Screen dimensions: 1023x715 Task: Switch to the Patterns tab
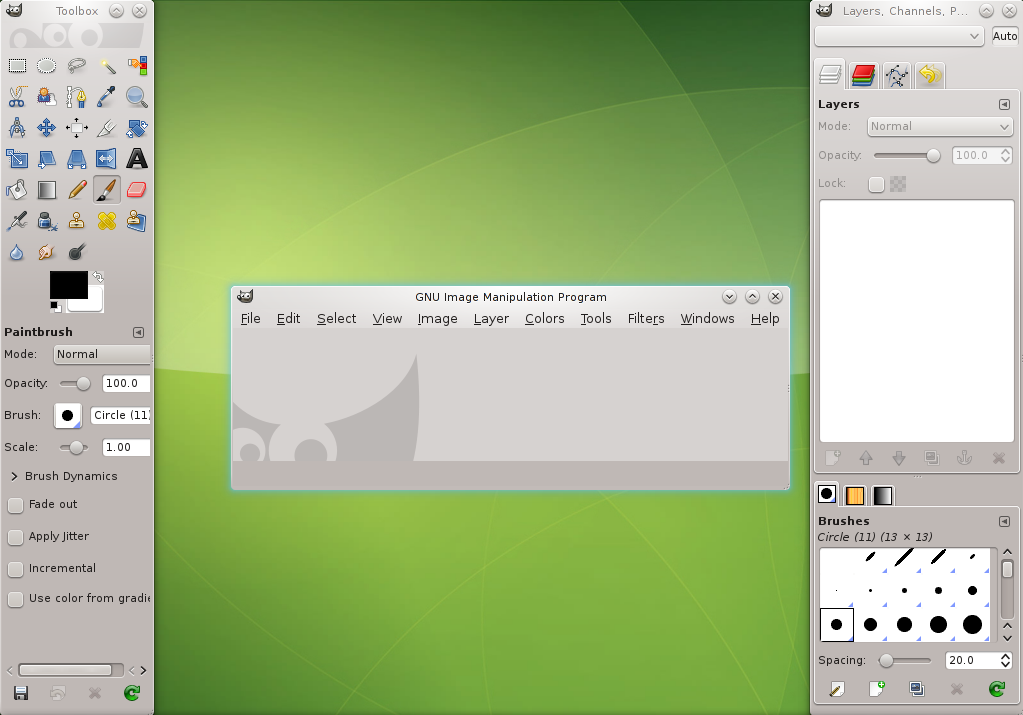(x=855, y=496)
